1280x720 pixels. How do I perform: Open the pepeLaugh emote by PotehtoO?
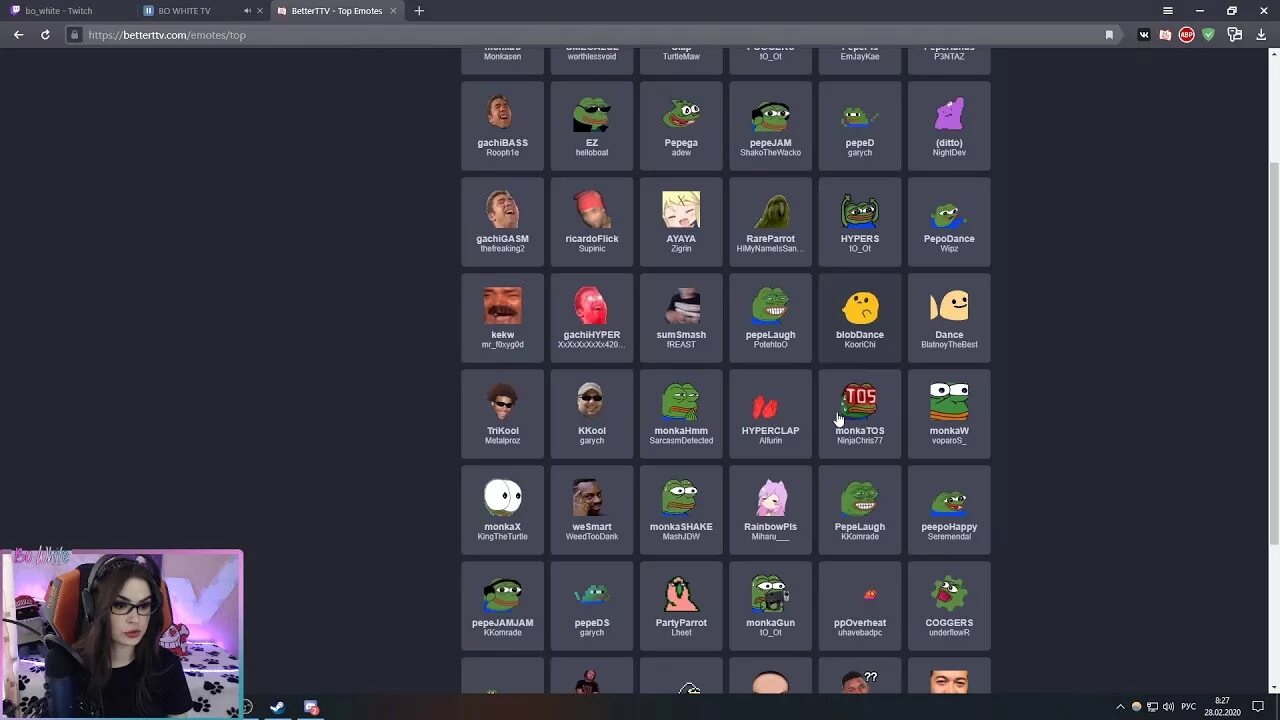click(x=770, y=318)
